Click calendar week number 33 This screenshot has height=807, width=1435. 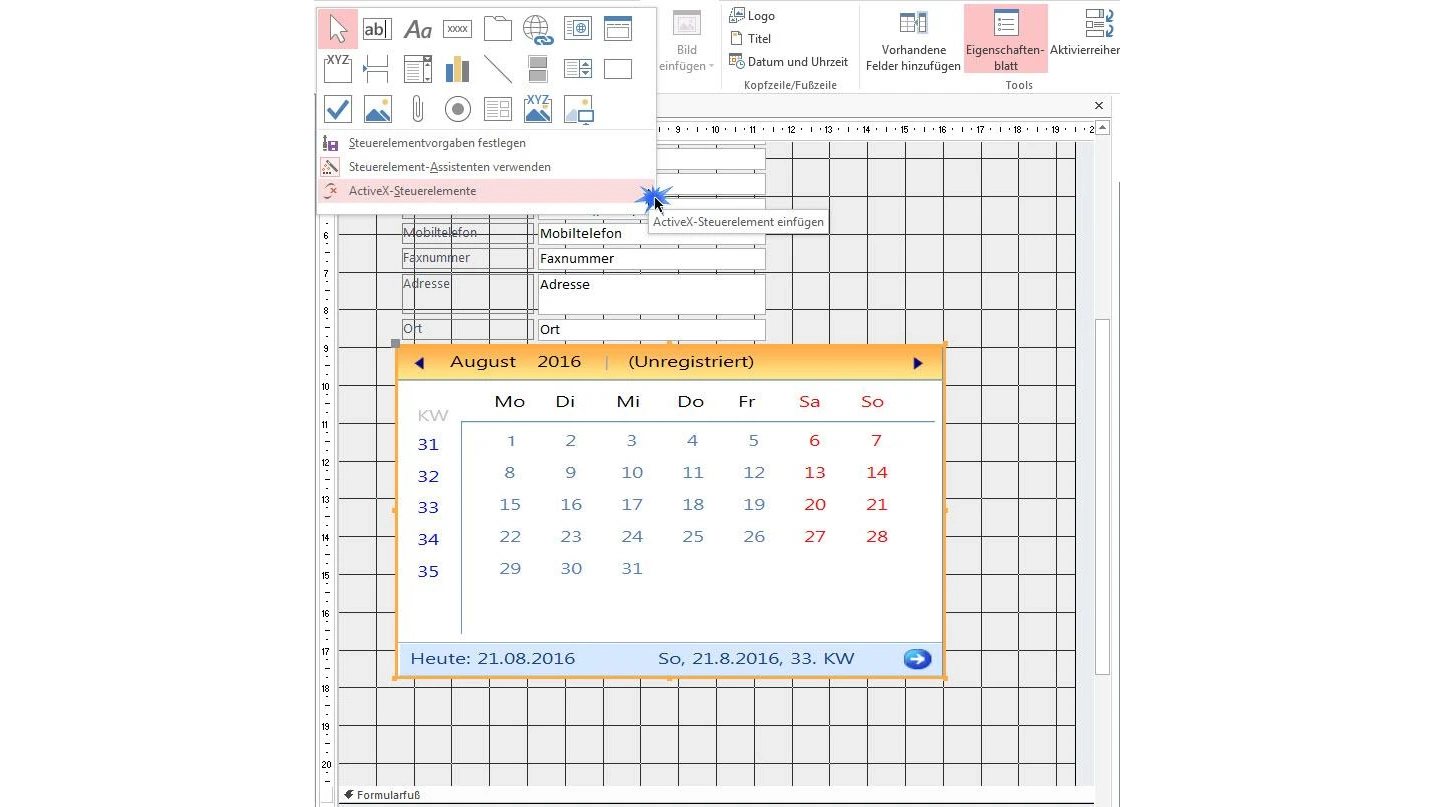pyautogui.click(x=428, y=508)
